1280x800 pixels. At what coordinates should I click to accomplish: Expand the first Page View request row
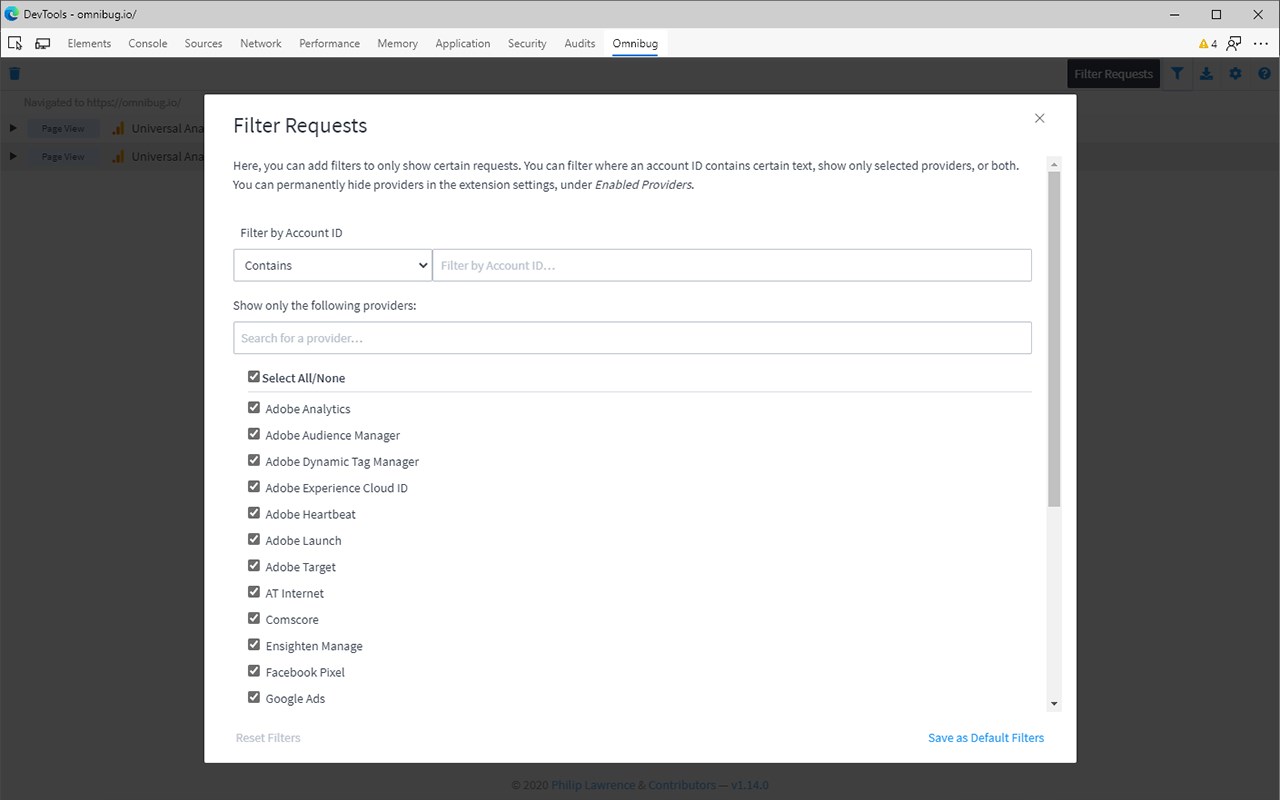coord(13,128)
